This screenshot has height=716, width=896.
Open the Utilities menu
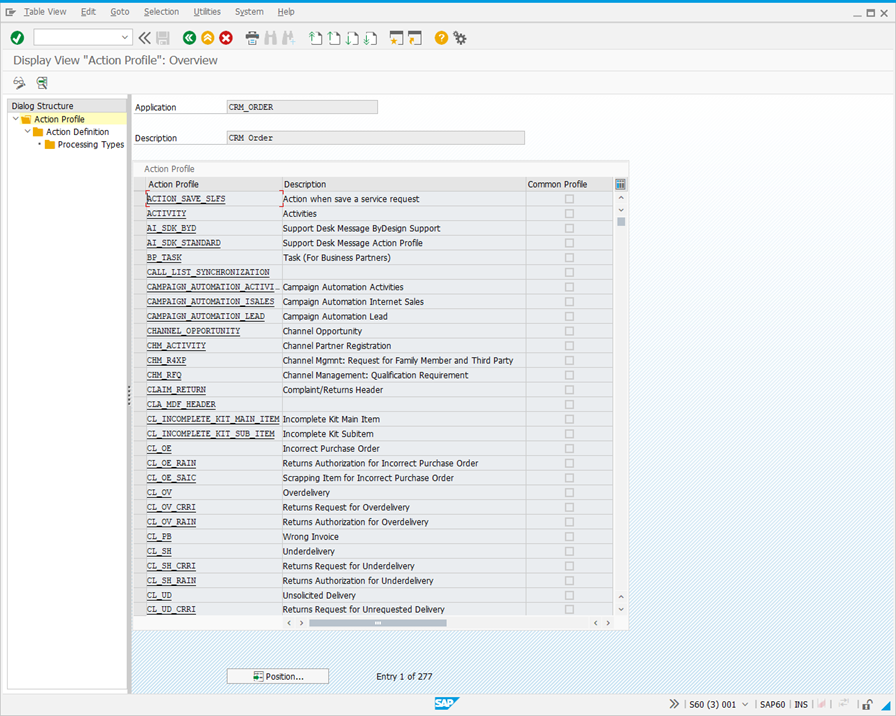coord(207,11)
